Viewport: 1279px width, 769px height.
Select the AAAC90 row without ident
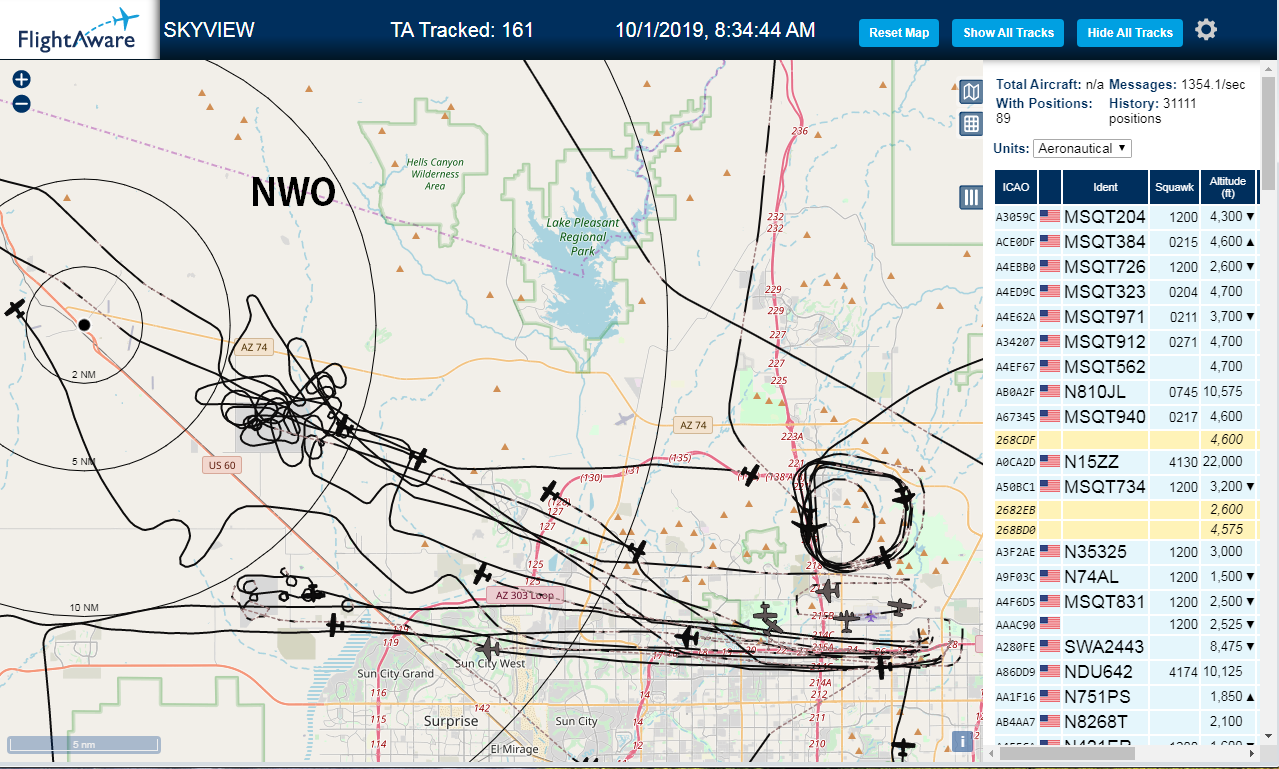click(1125, 624)
